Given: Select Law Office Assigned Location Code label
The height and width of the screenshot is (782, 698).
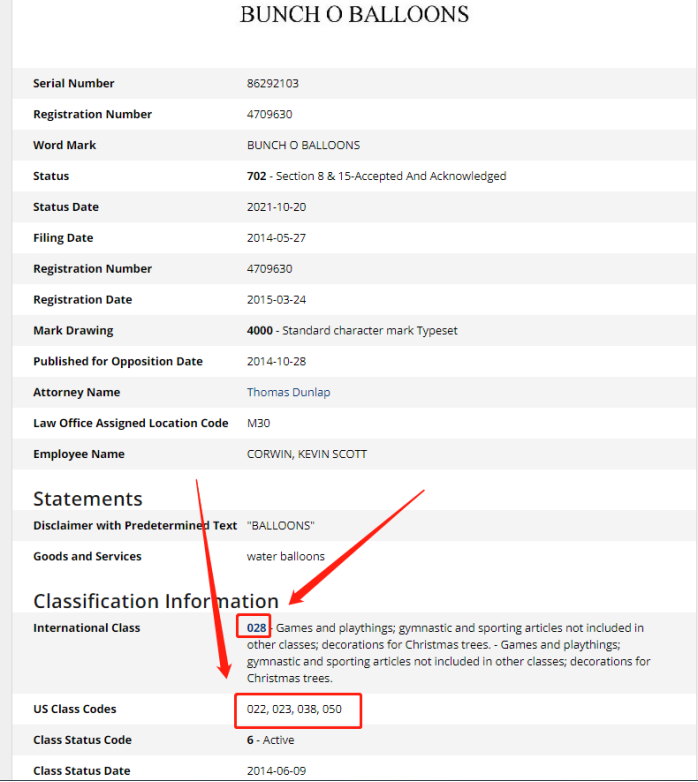Looking at the screenshot, I should coord(131,423).
